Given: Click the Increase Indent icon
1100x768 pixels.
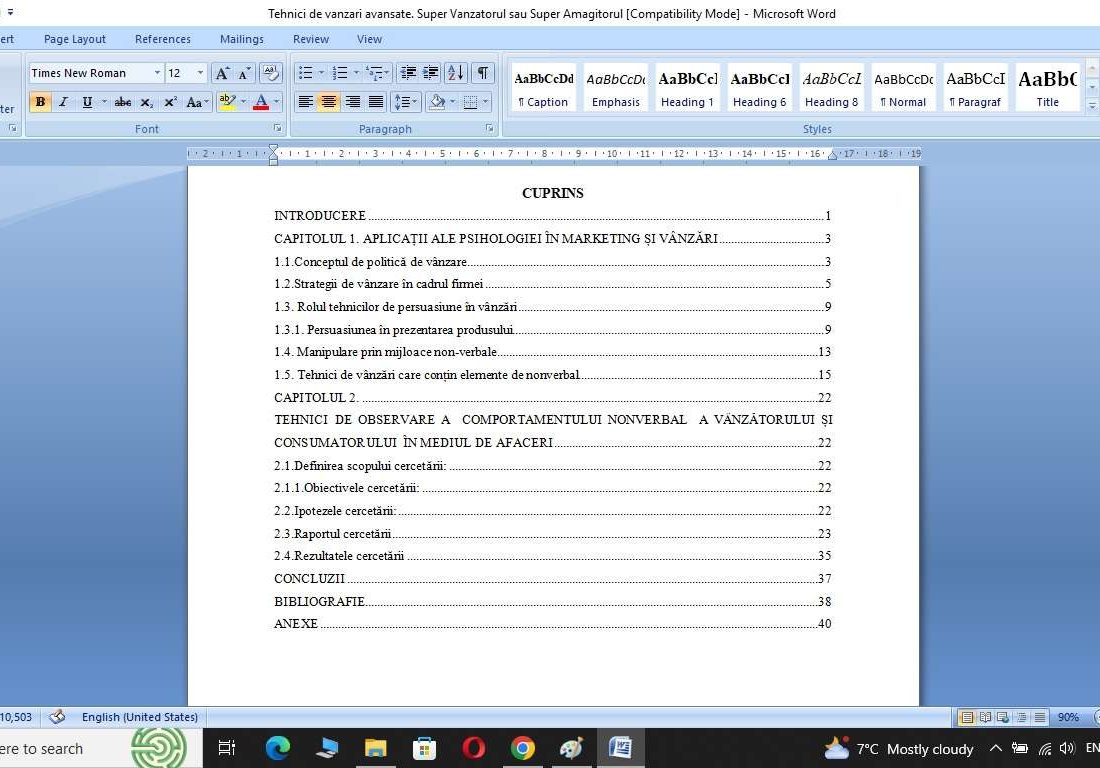Looking at the screenshot, I should tap(431, 73).
